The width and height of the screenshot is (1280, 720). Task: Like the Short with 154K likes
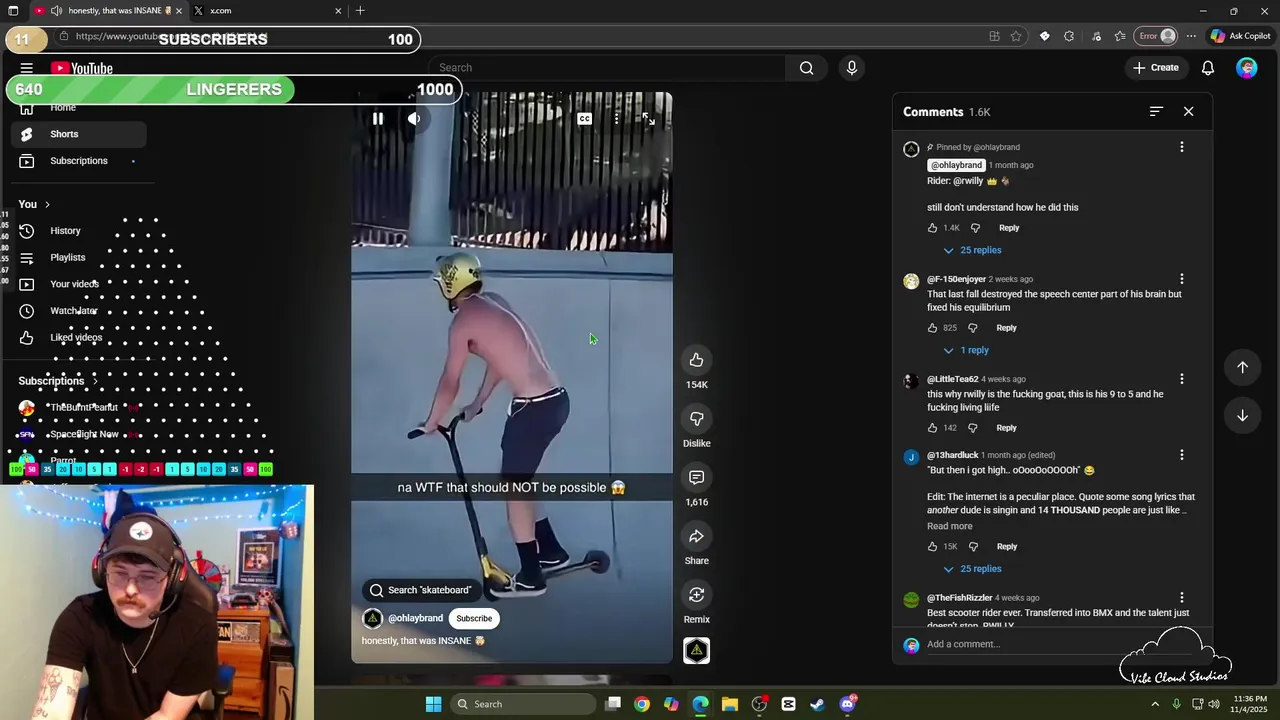pos(697,360)
